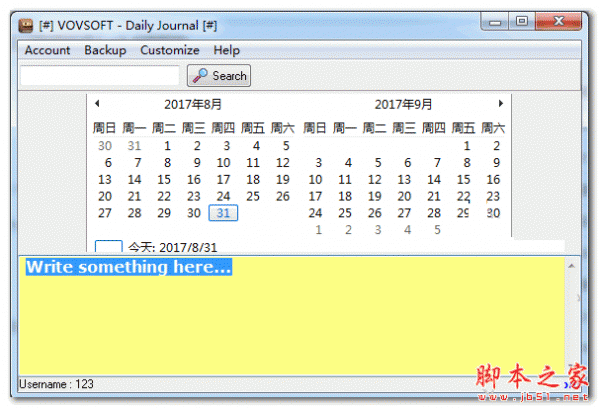
Task: Select August 24 in the calendar
Action: [223, 196]
